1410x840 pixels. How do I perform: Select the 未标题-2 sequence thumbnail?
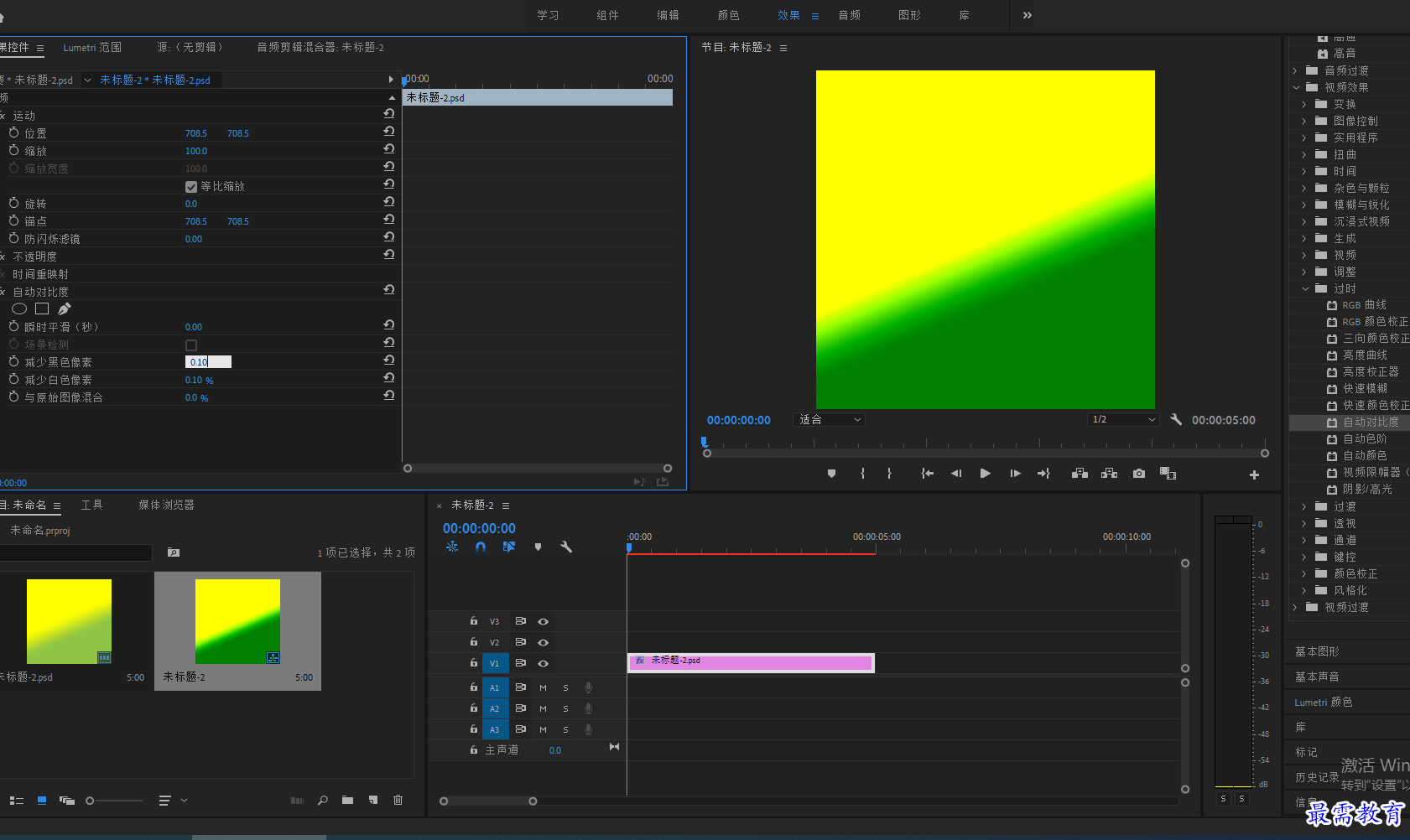coord(237,621)
